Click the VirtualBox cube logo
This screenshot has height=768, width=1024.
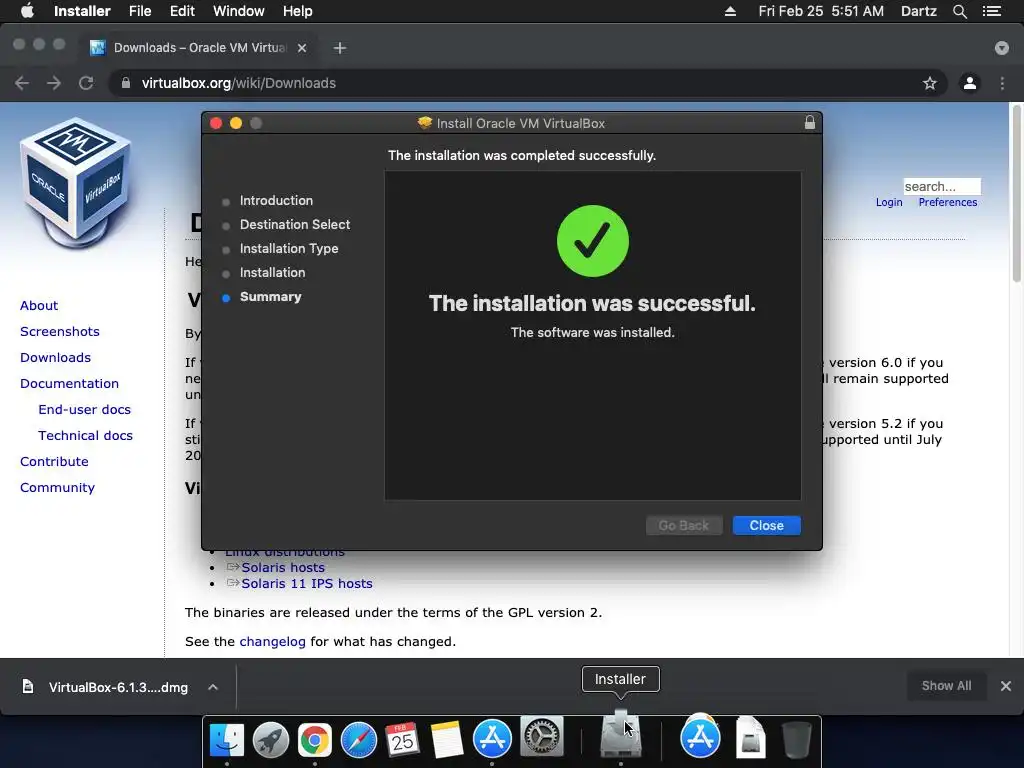coord(76,183)
